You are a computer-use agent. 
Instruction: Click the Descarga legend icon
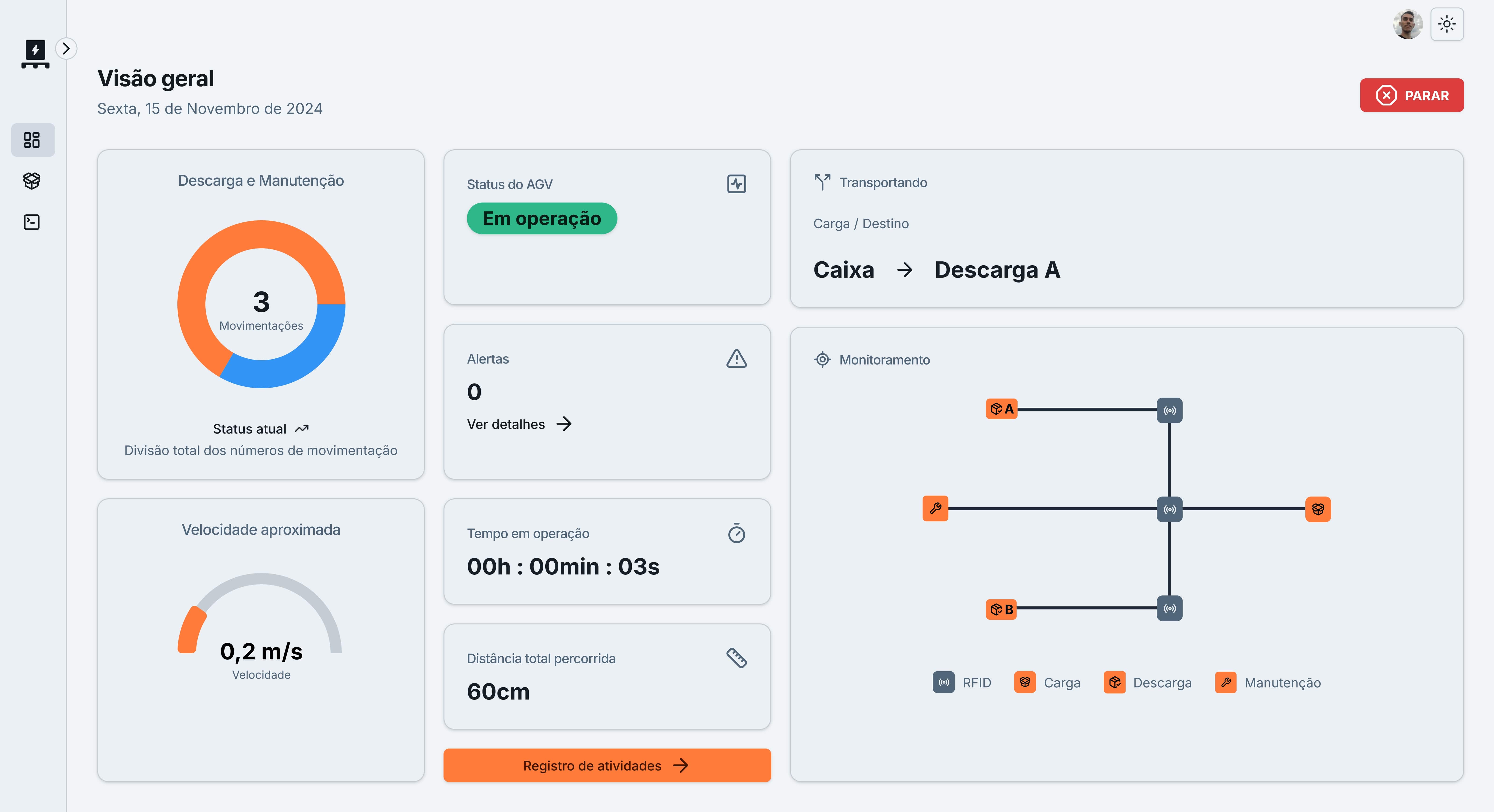[x=1114, y=682]
